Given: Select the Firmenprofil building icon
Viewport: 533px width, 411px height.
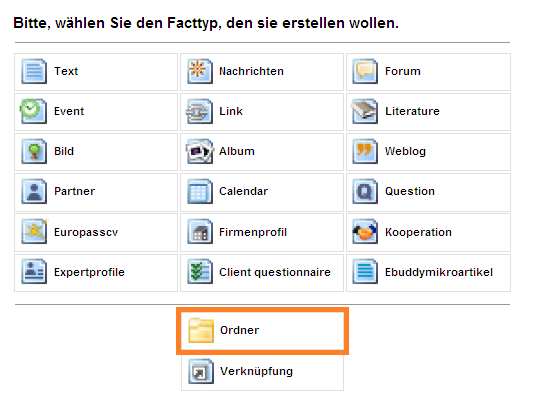Looking at the screenshot, I should click(200, 232).
